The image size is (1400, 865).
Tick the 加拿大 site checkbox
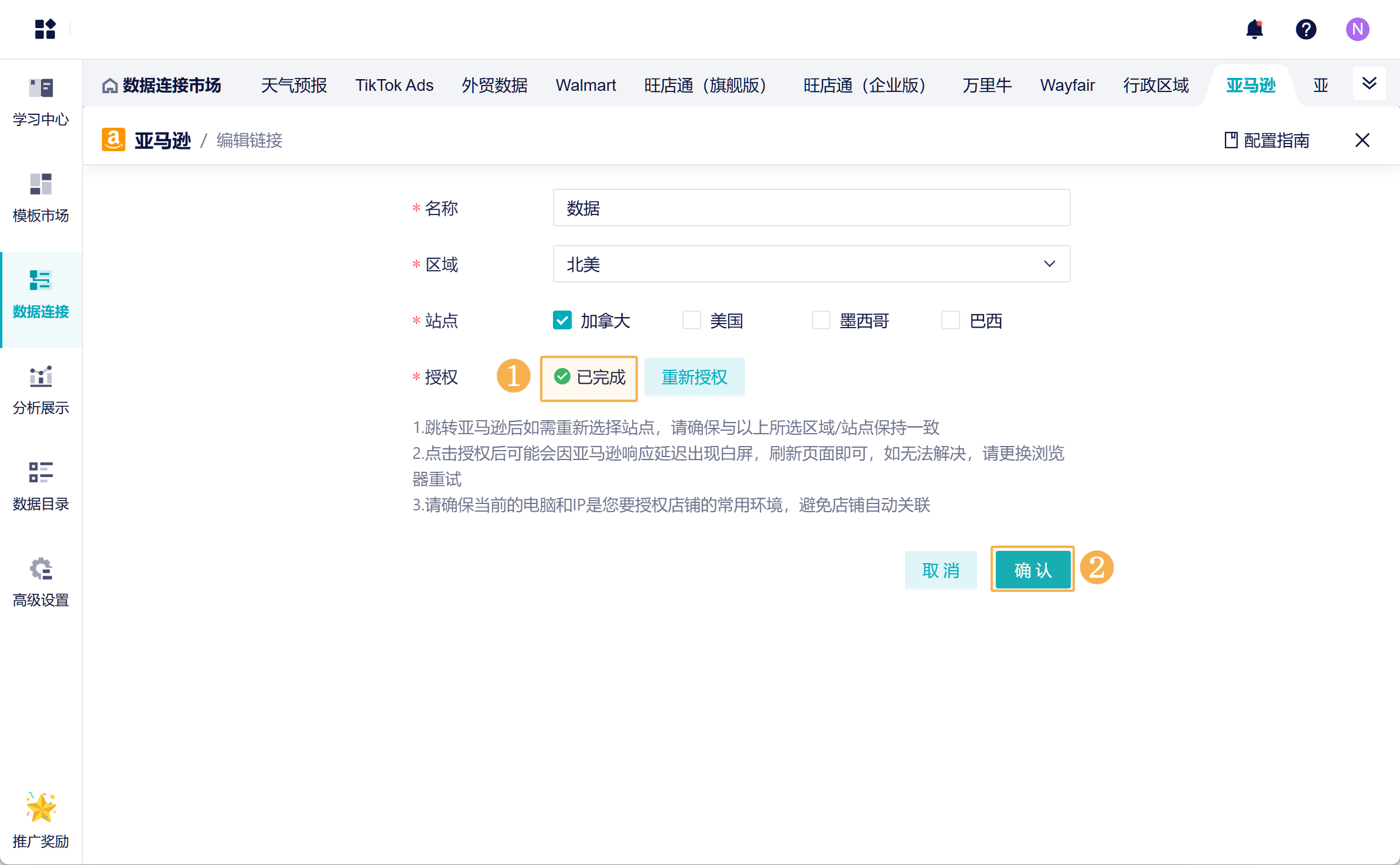[562, 320]
